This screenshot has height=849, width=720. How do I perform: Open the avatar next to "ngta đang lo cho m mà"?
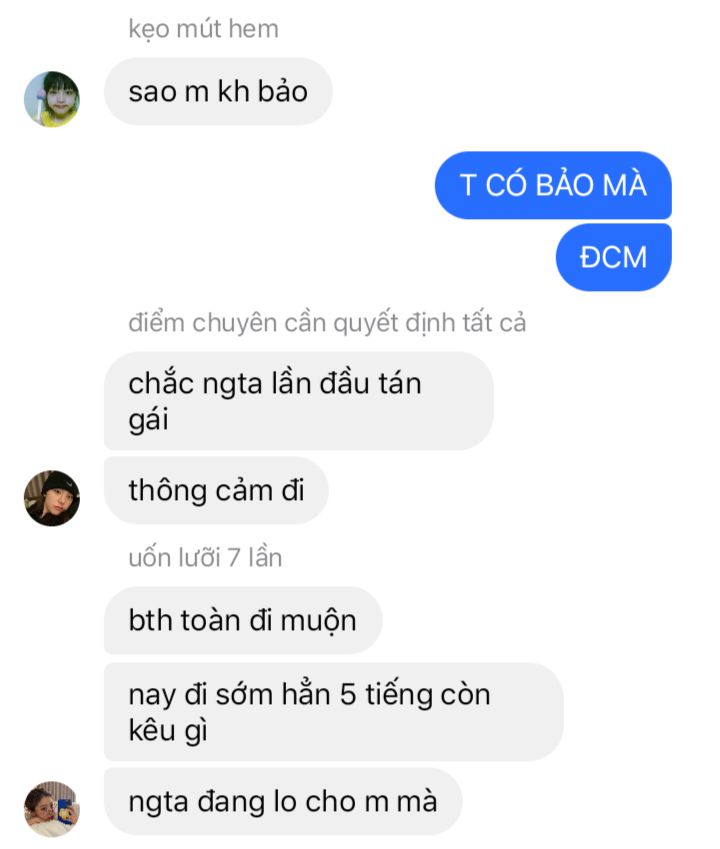click(x=51, y=809)
